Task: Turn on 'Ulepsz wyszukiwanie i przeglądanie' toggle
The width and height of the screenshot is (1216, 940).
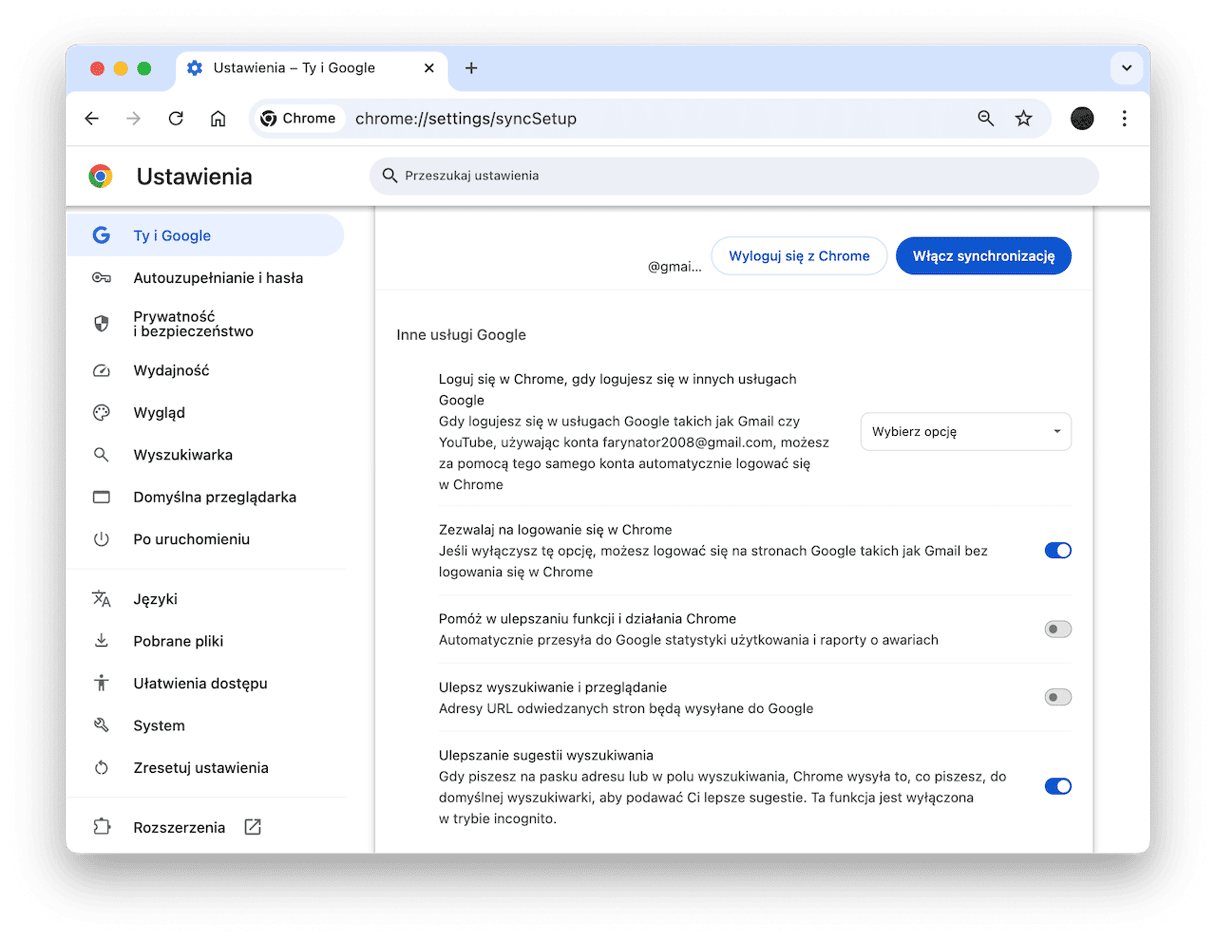Action: tap(1057, 697)
